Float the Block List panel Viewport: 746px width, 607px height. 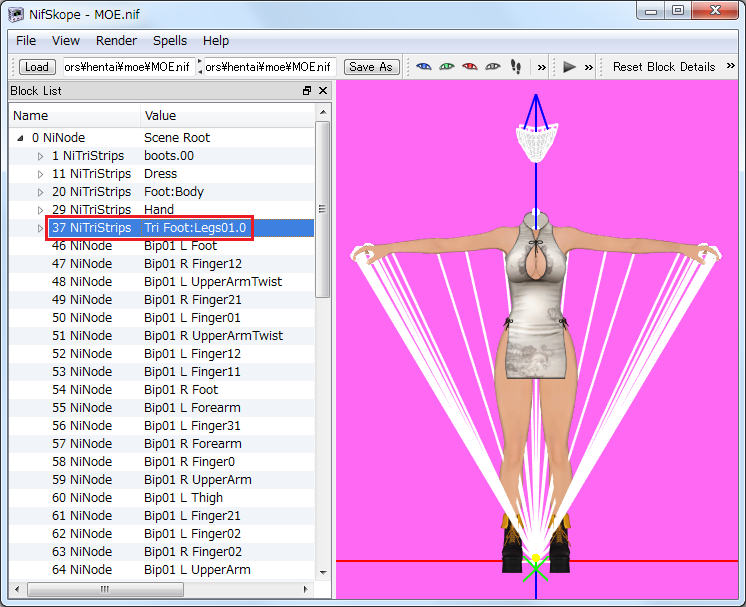point(307,90)
